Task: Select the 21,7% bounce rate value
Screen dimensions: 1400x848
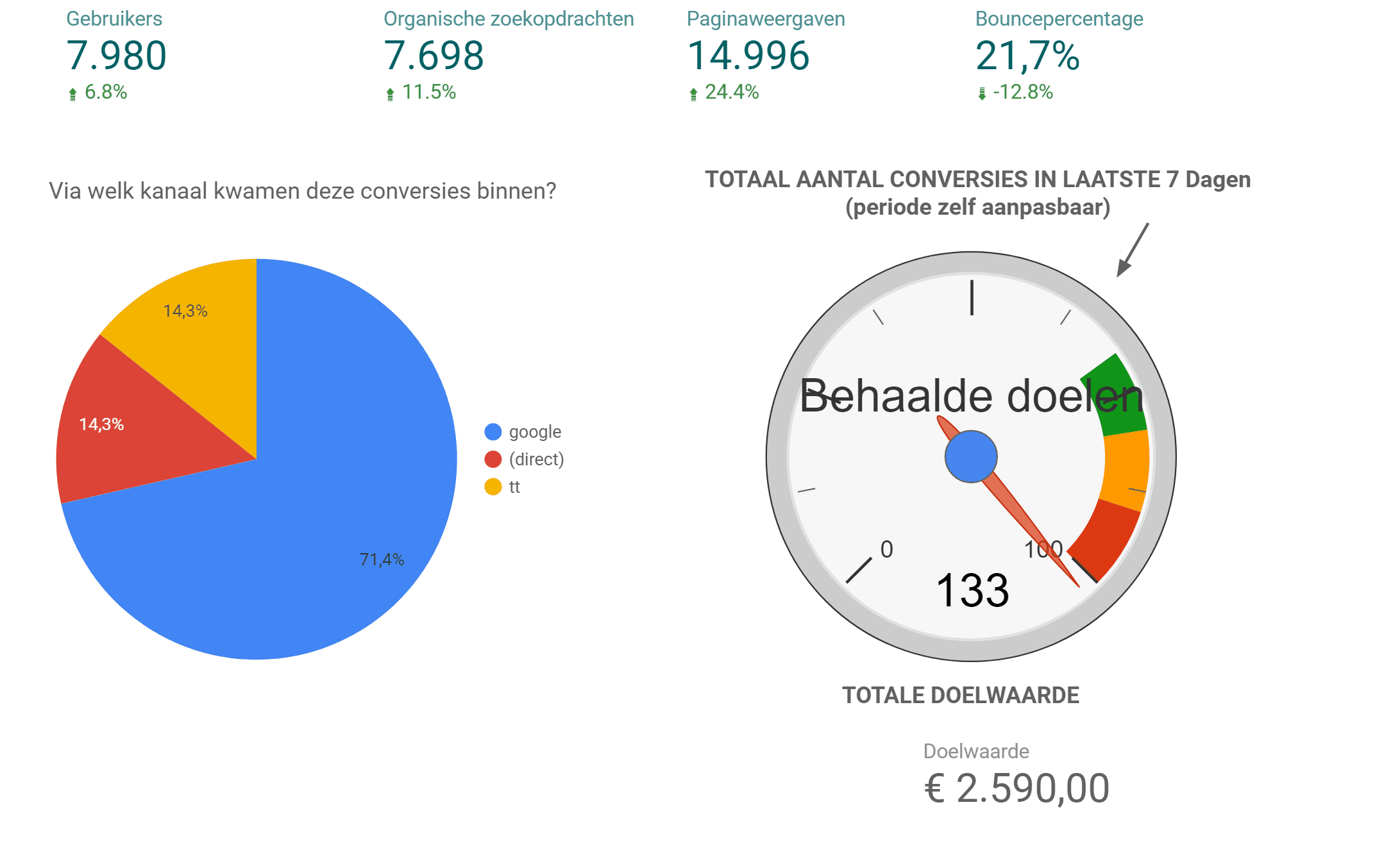Action: pos(1027,56)
